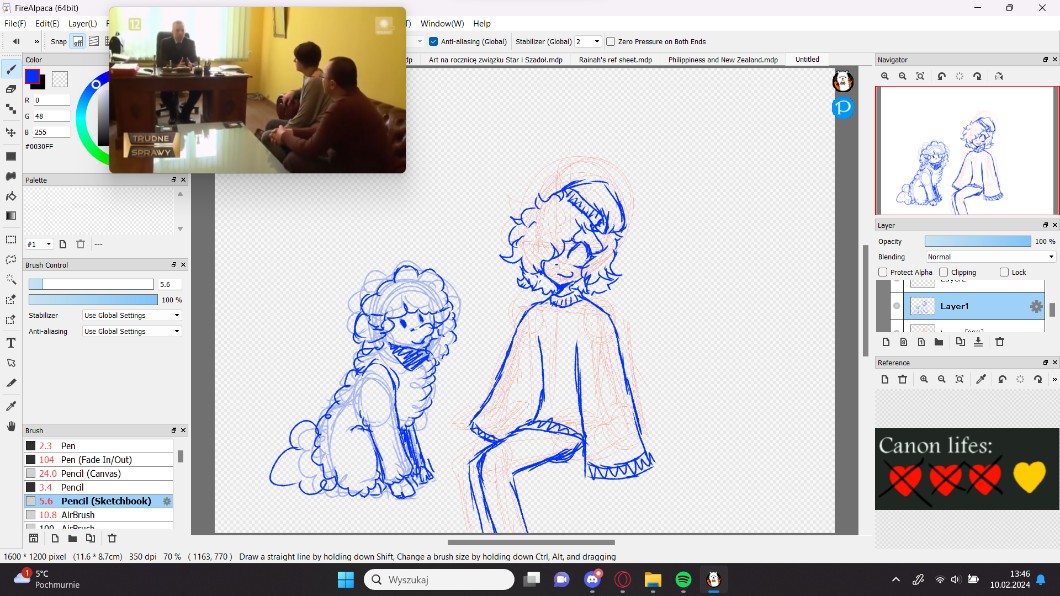Click the blue foreground color swatch
The height and width of the screenshot is (596, 1060).
click(x=33, y=76)
